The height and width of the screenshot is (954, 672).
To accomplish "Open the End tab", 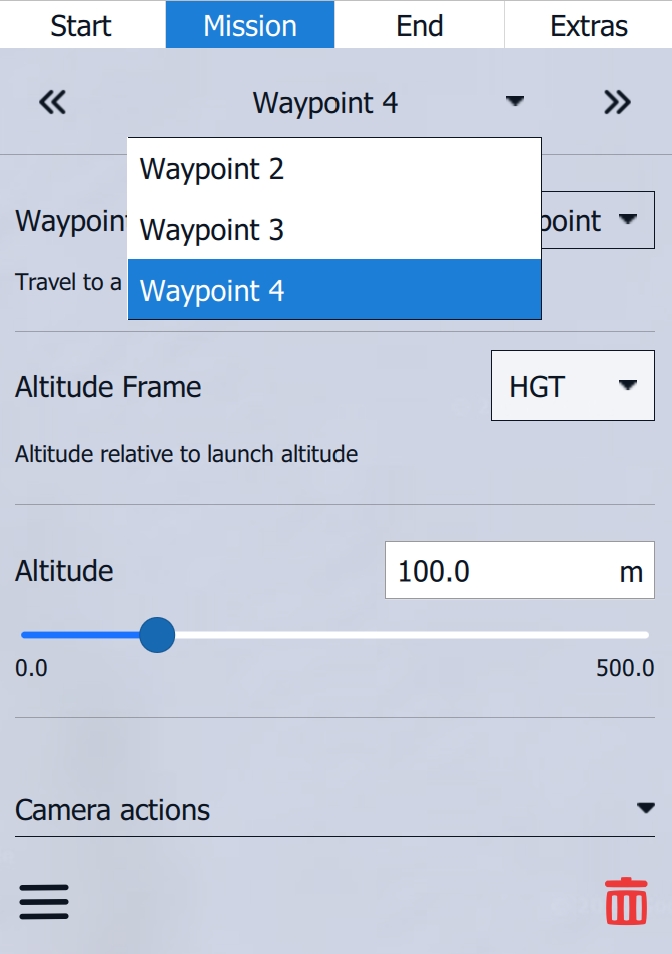I will tap(419, 25).
